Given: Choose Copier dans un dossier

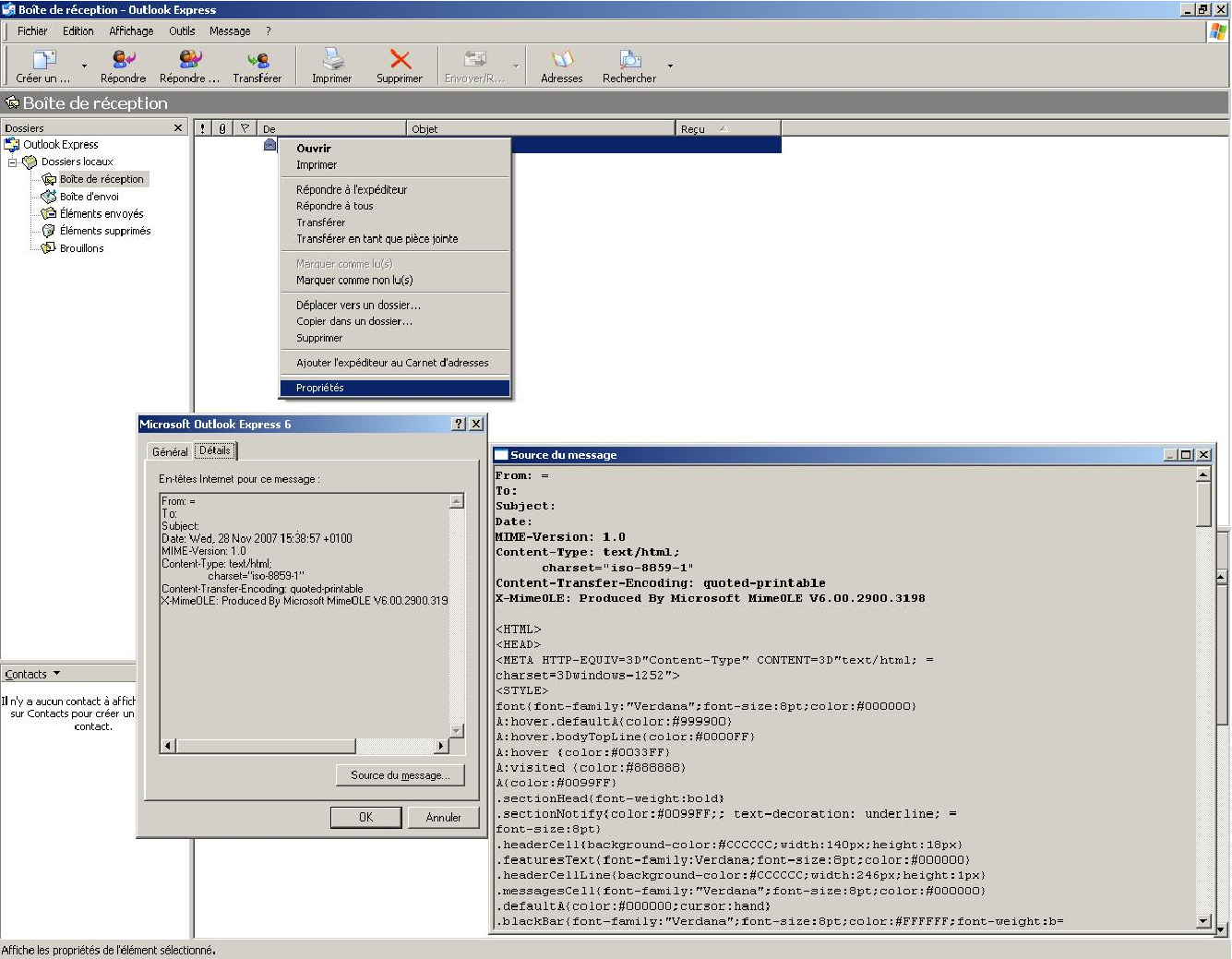Looking at the screenshot, I should [x=394, y=321].
